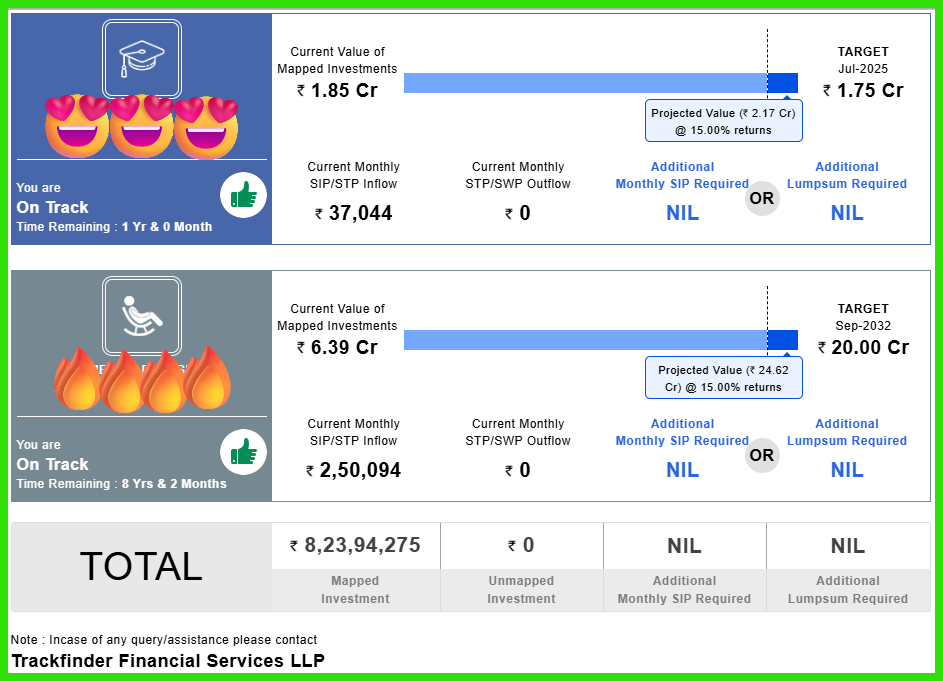
Task: Click the Projected Value ₹ 24.62 Cr tooltip
Action: click(x=723, y=379)
